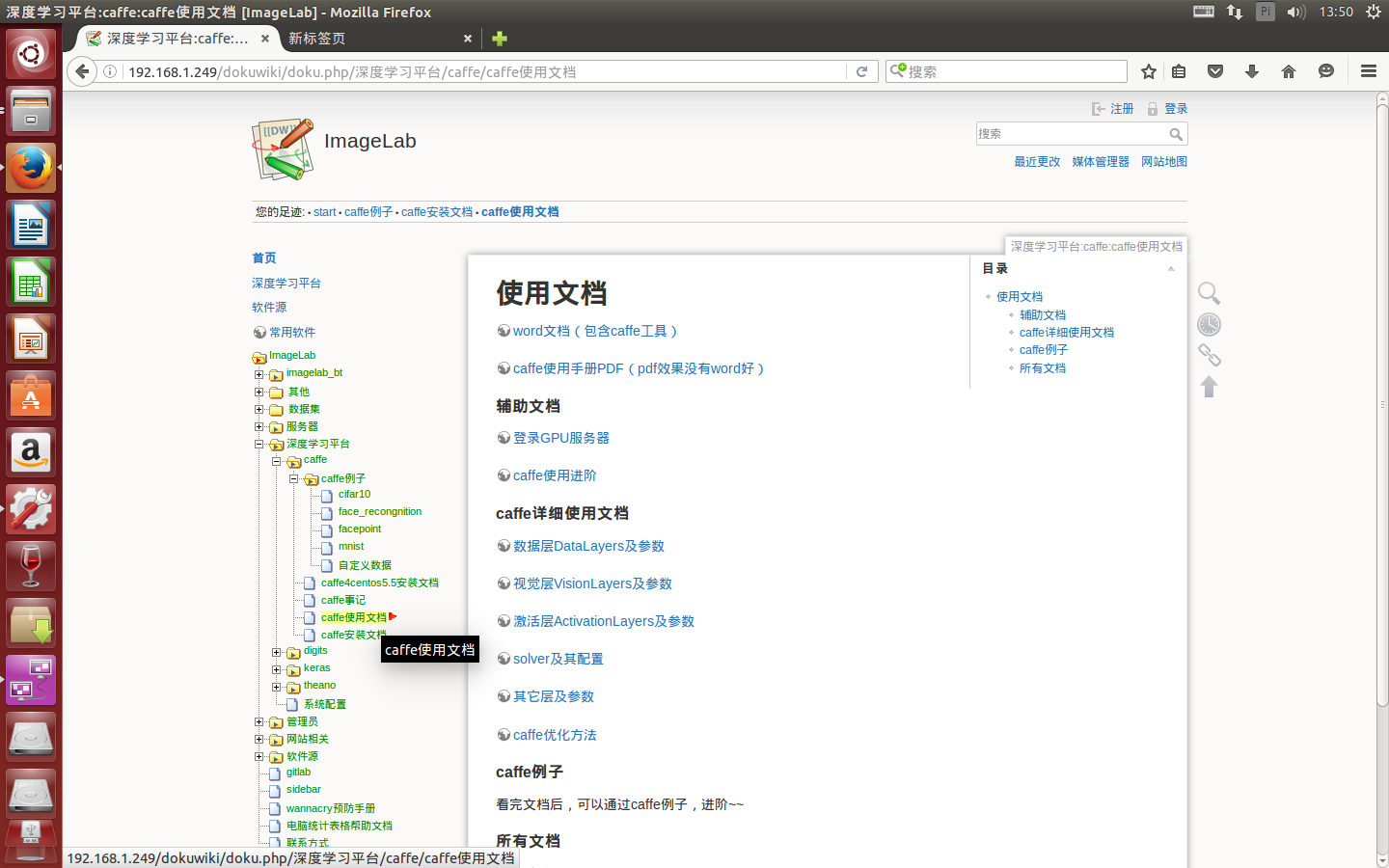Viewport: 1389px width, 868px height.
Task: Jump to caffe详细使用文档 in contents
Action: tap(1067, 333)
